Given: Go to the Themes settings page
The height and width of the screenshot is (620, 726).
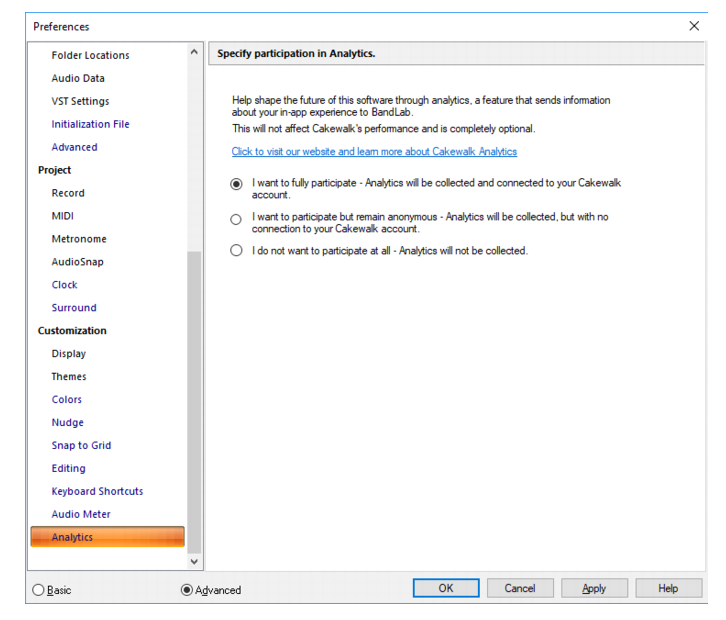Looking at the screenshot, I should pos(69,376).
